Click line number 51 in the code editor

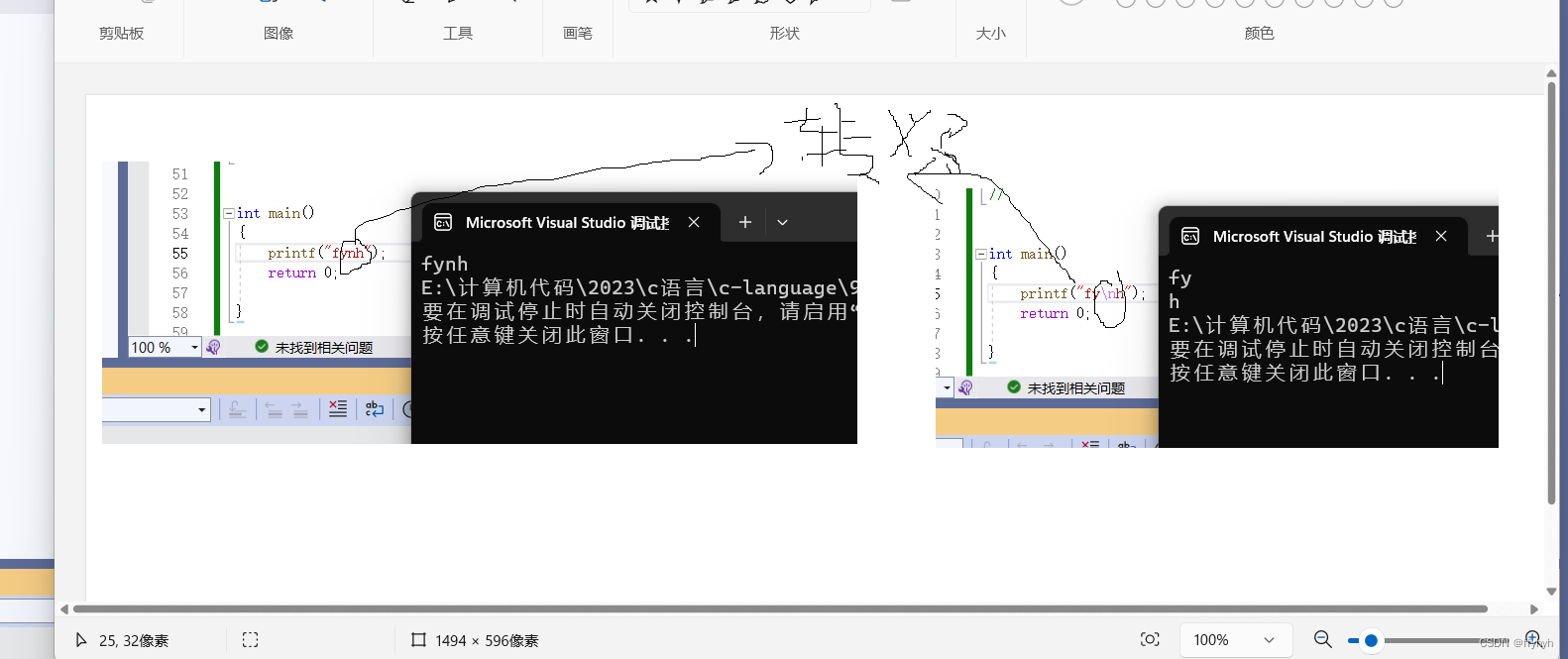pos(179,173)
